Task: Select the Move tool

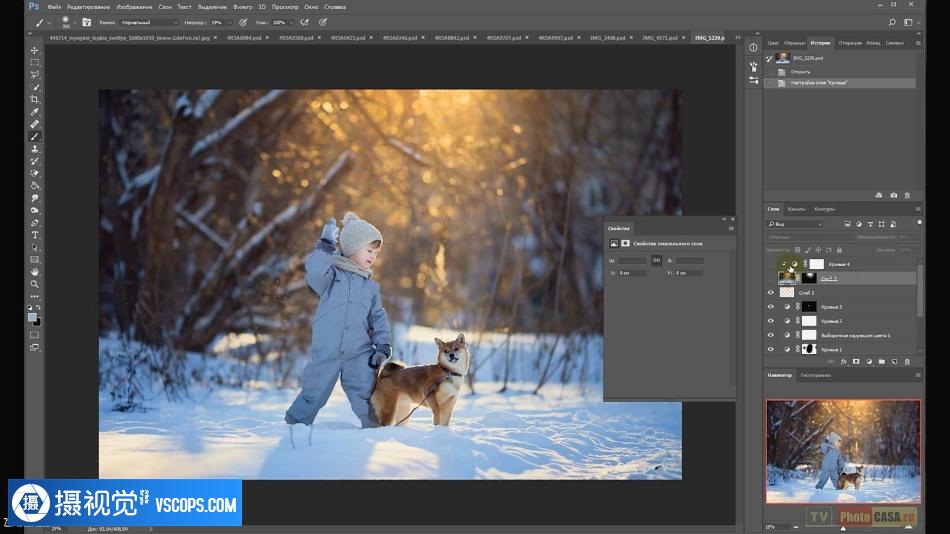Action: click(35, 50)
